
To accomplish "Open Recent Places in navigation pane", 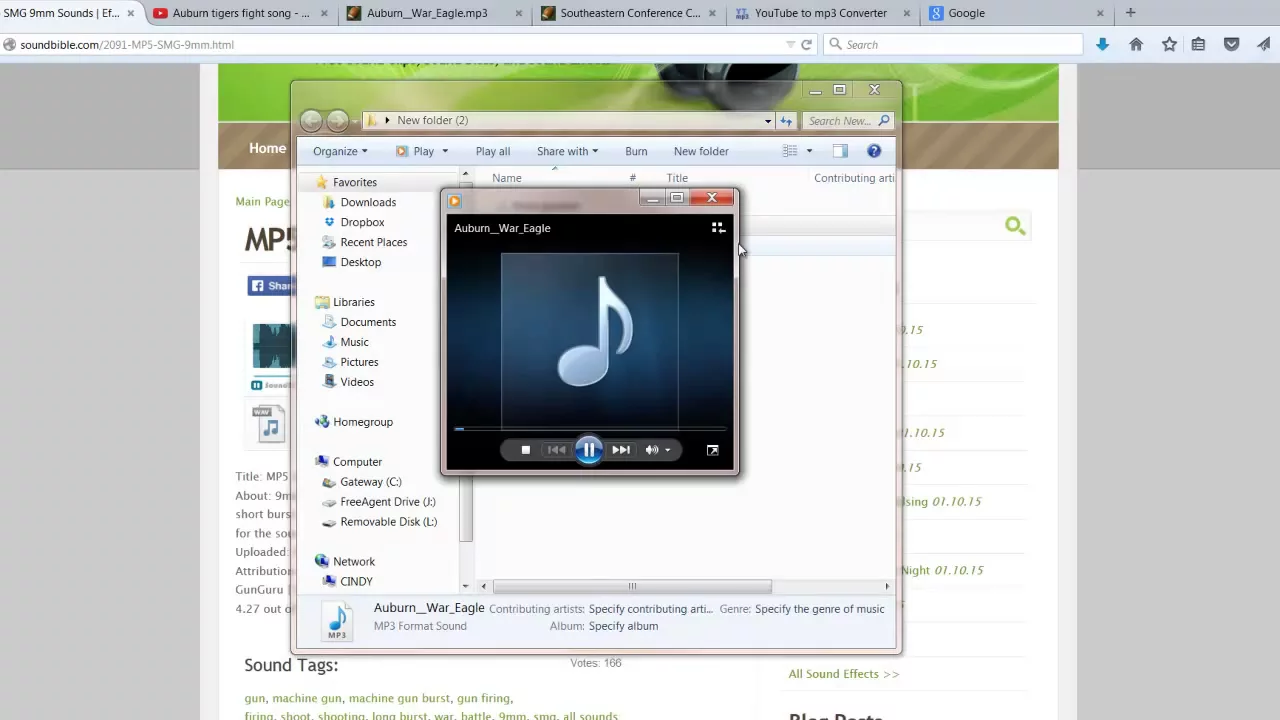I will click(x=373, y=242).
